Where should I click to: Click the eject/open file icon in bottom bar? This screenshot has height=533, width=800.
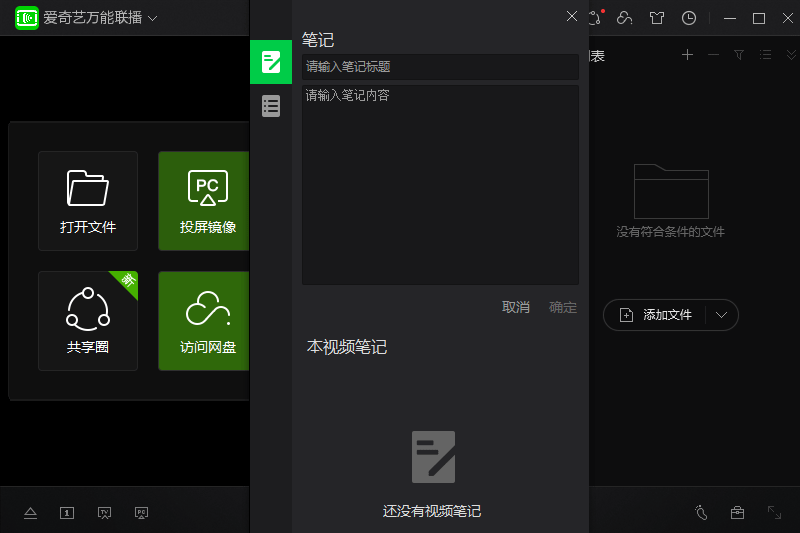point(31,513)
